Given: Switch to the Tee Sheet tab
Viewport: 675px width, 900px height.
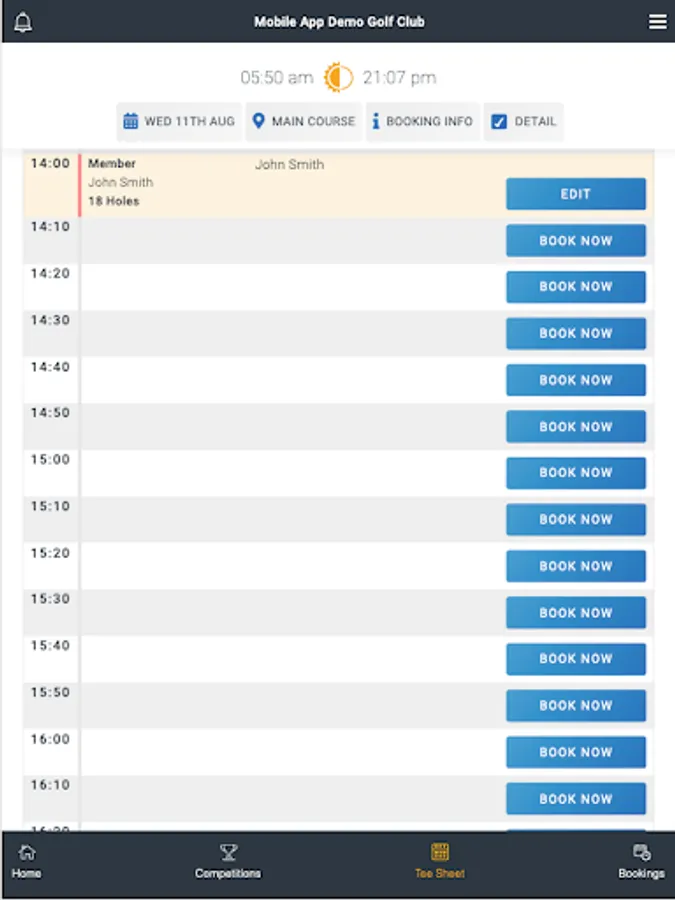Looking at the screenshot, I should point(440,862).
